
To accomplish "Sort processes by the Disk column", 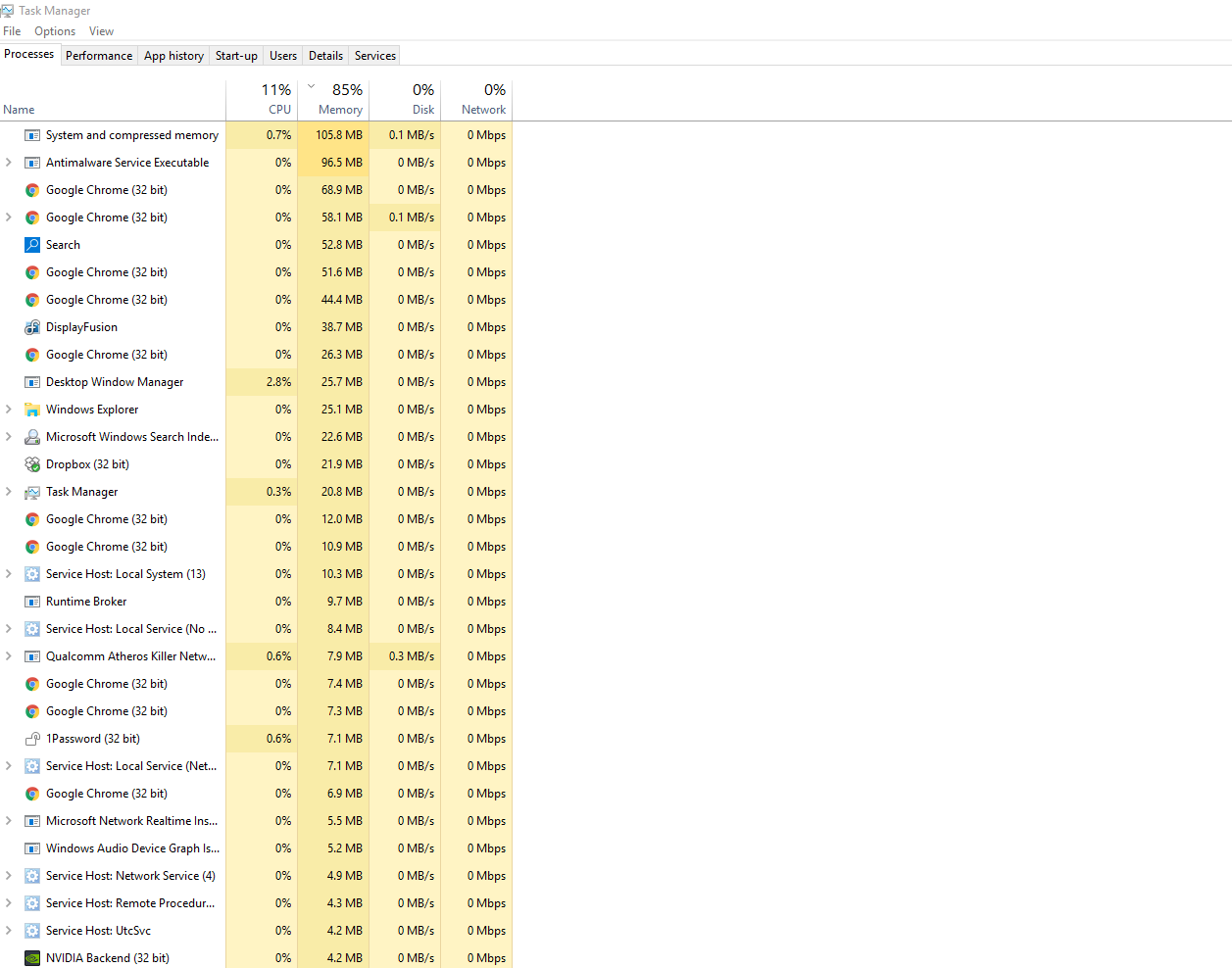I will 405,100.
